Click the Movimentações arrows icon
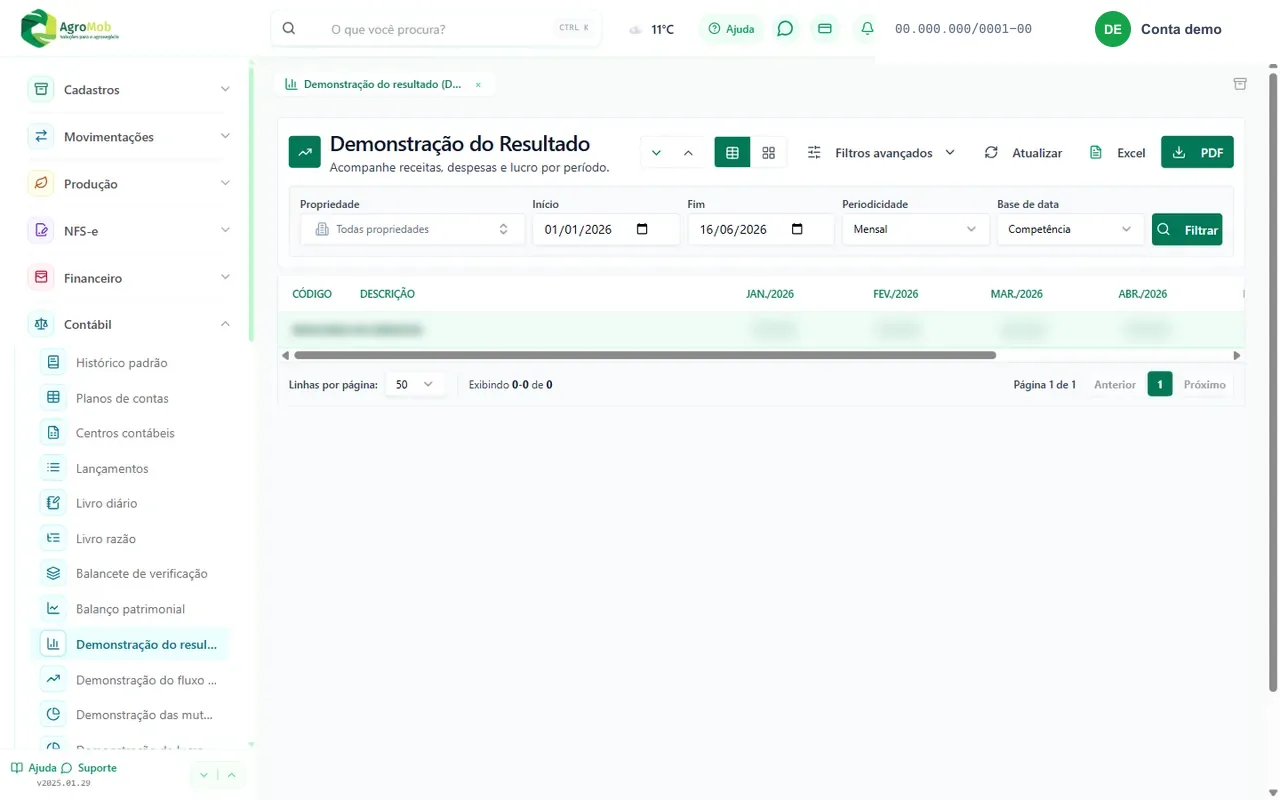The image size is (1280, 800). point(41,136)
